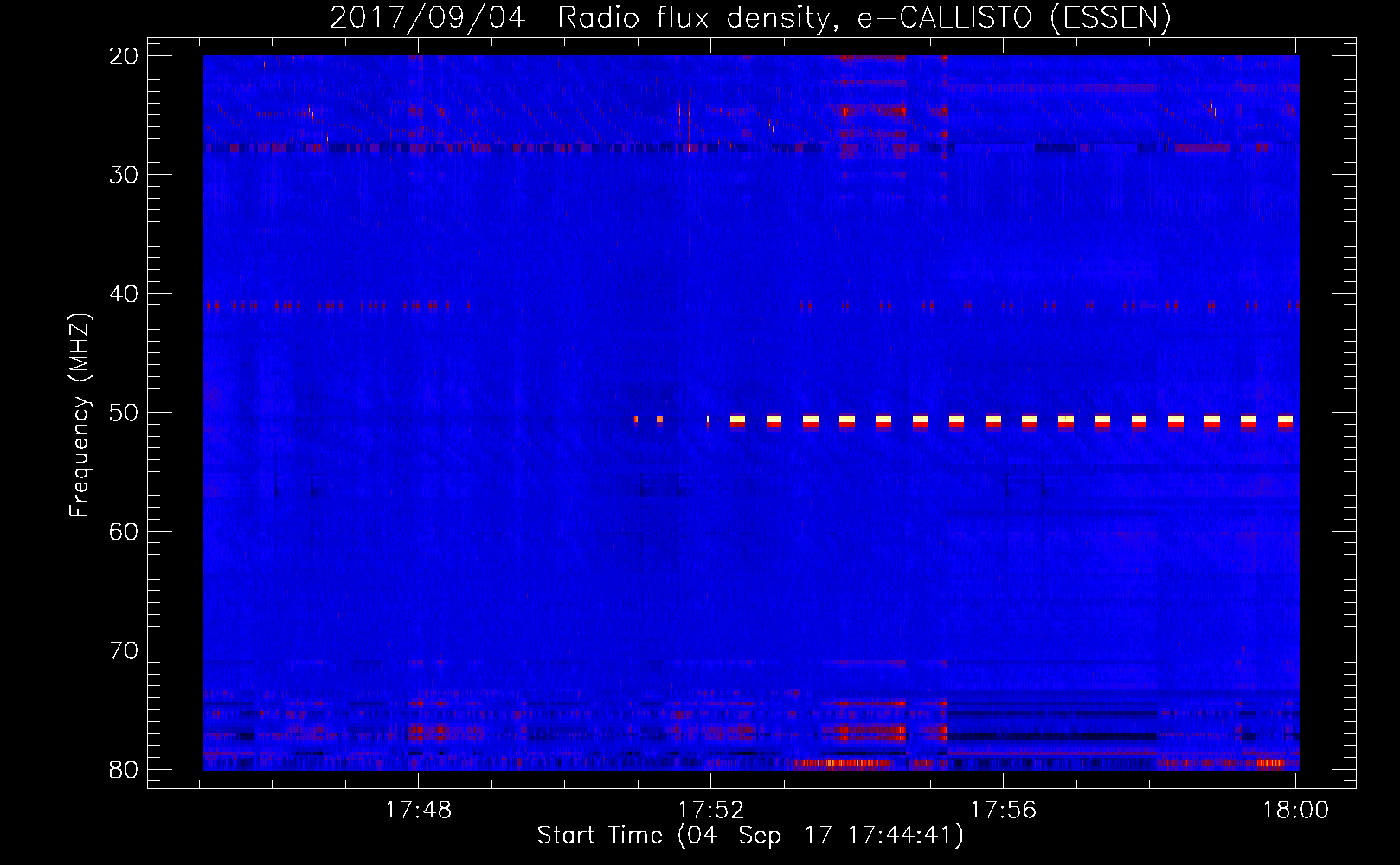Click the 30 MHz frequency label

124,175
